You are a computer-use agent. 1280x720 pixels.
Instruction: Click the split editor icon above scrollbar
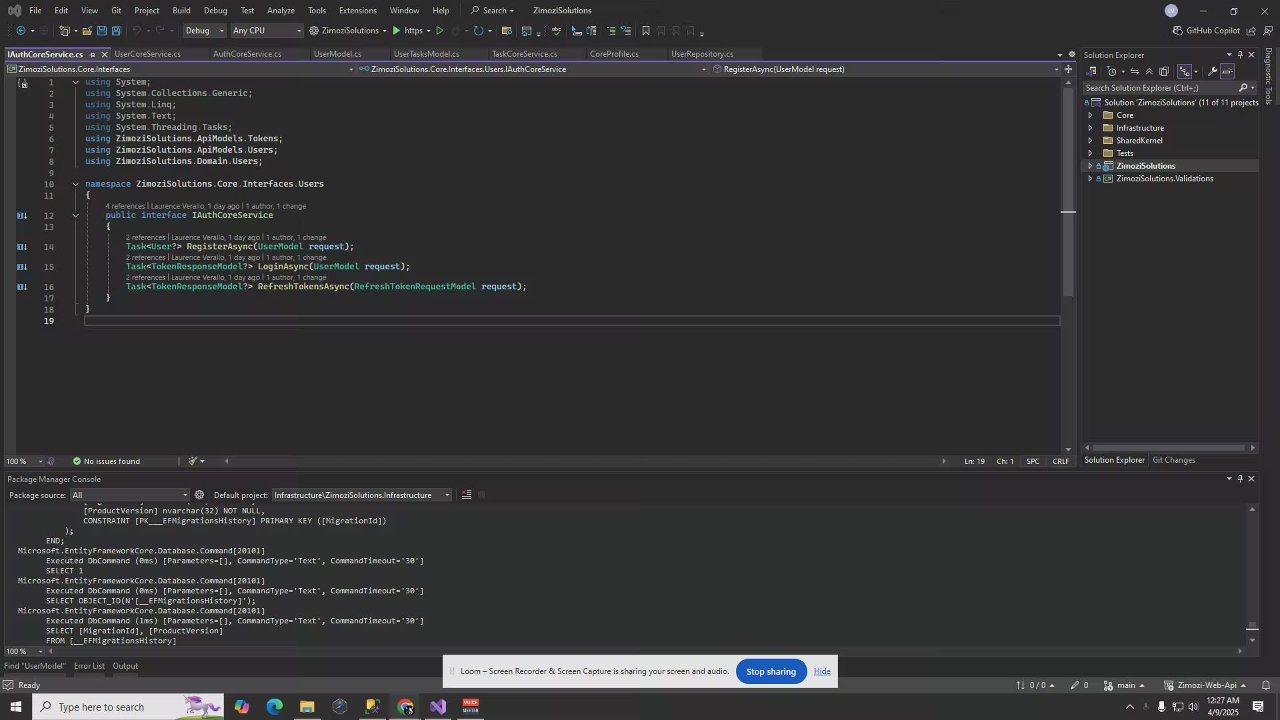(1068, 69)
